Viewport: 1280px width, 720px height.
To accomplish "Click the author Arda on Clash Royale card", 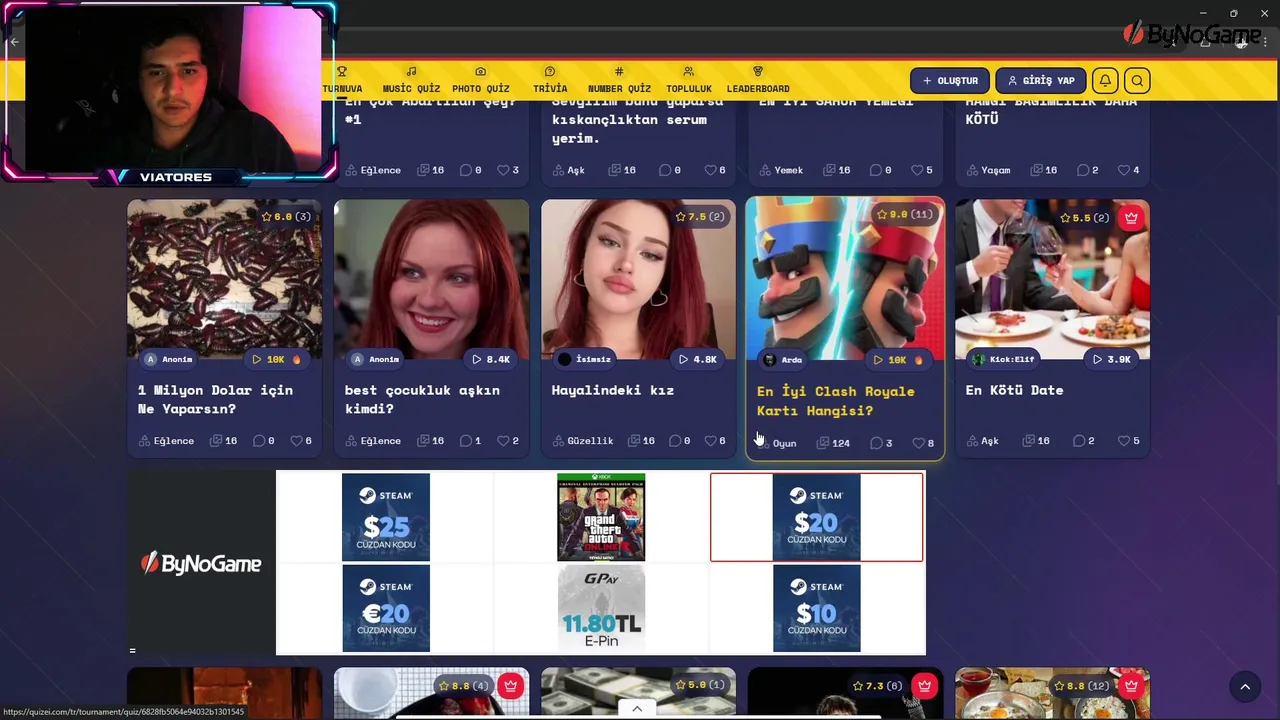I will 782,360.
